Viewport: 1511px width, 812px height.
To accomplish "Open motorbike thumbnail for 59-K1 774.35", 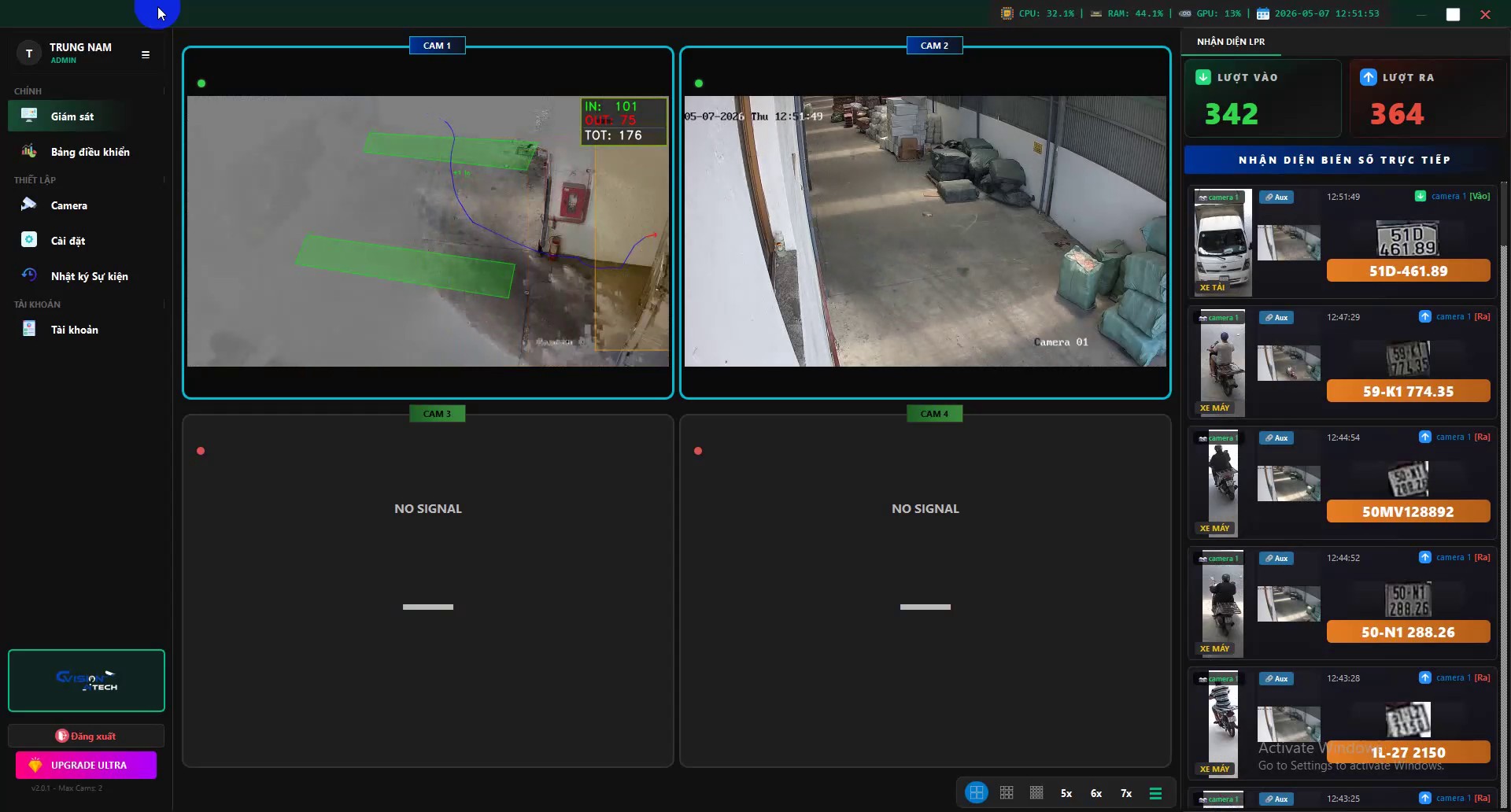I will tap(1223, 363).
